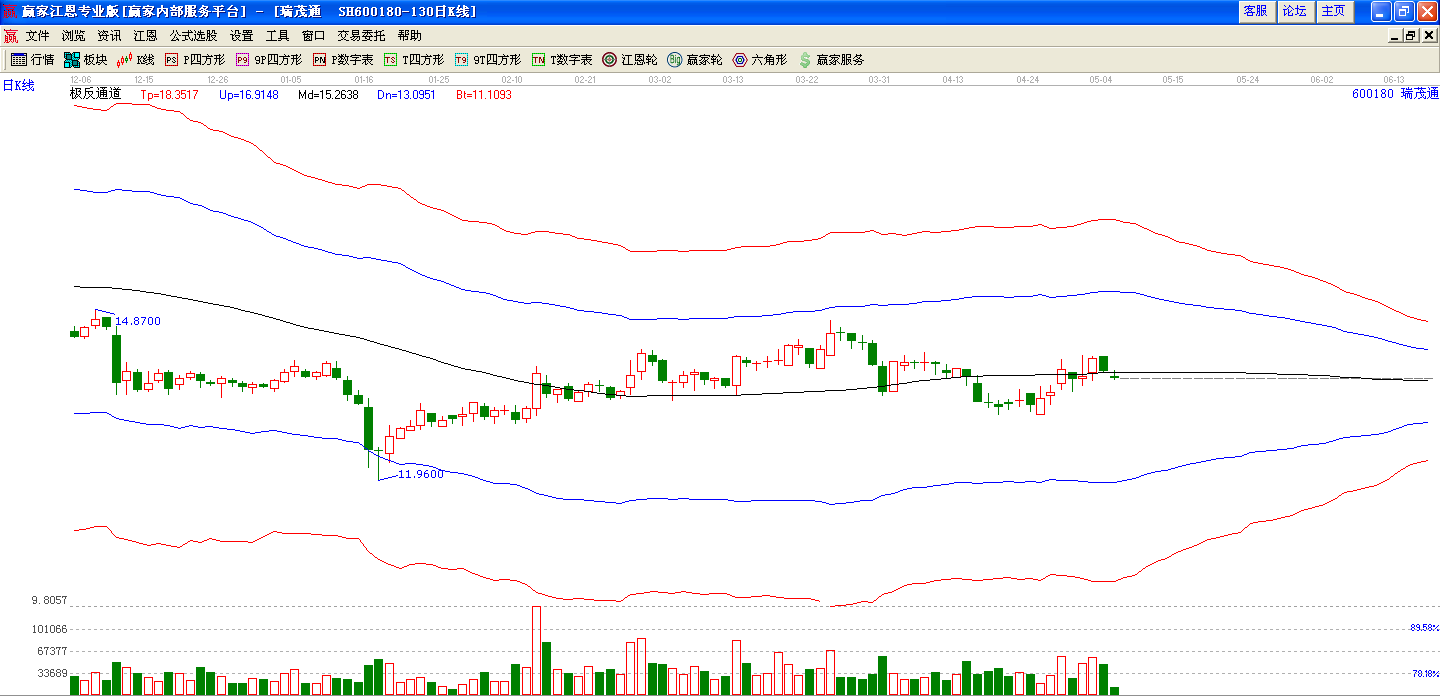Open the 行情 market quotes toolbar icon
The image size is (1440, 696).
point(32,60)
